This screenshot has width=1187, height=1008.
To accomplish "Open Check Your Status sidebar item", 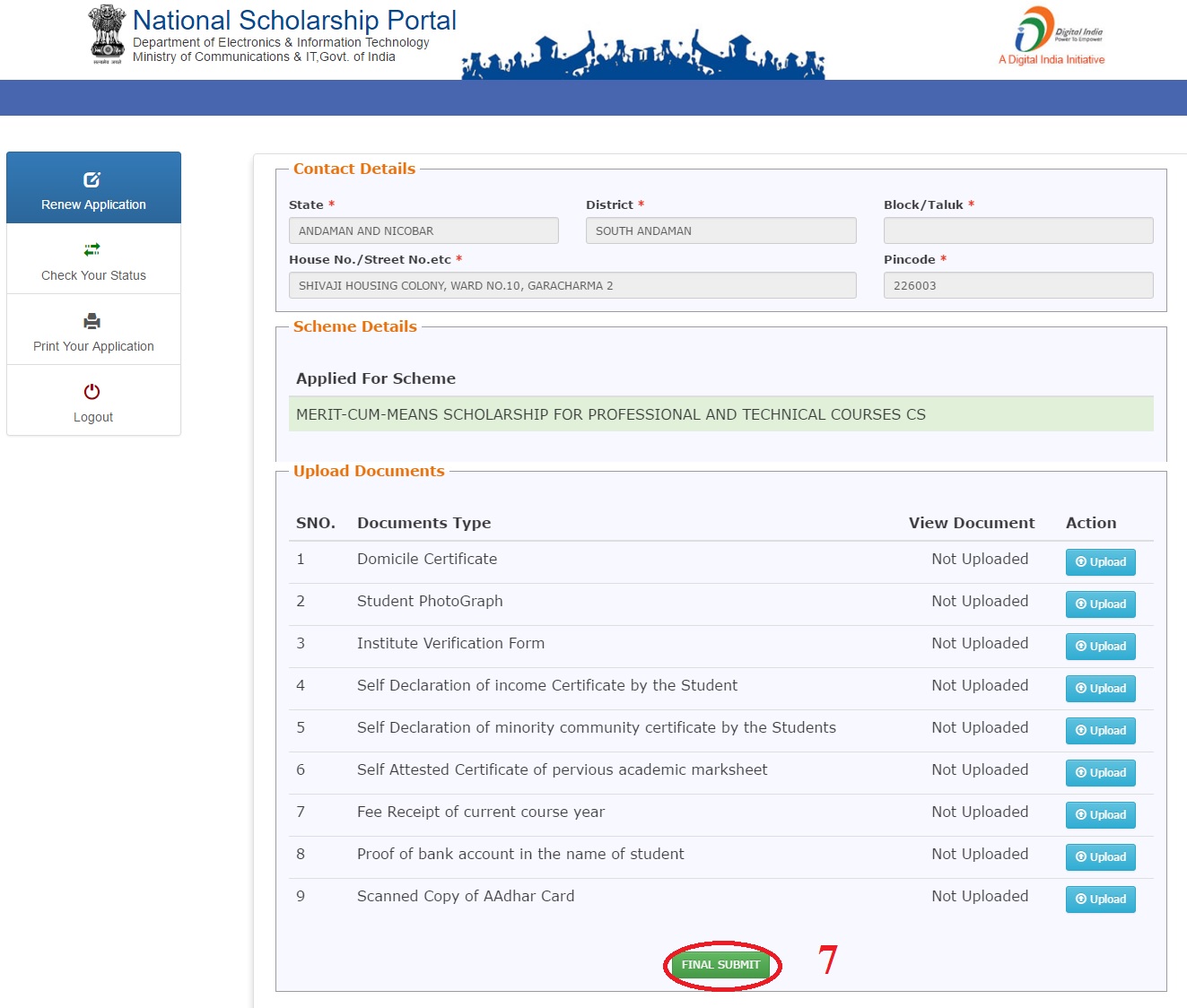I will (x=93, y=258).
